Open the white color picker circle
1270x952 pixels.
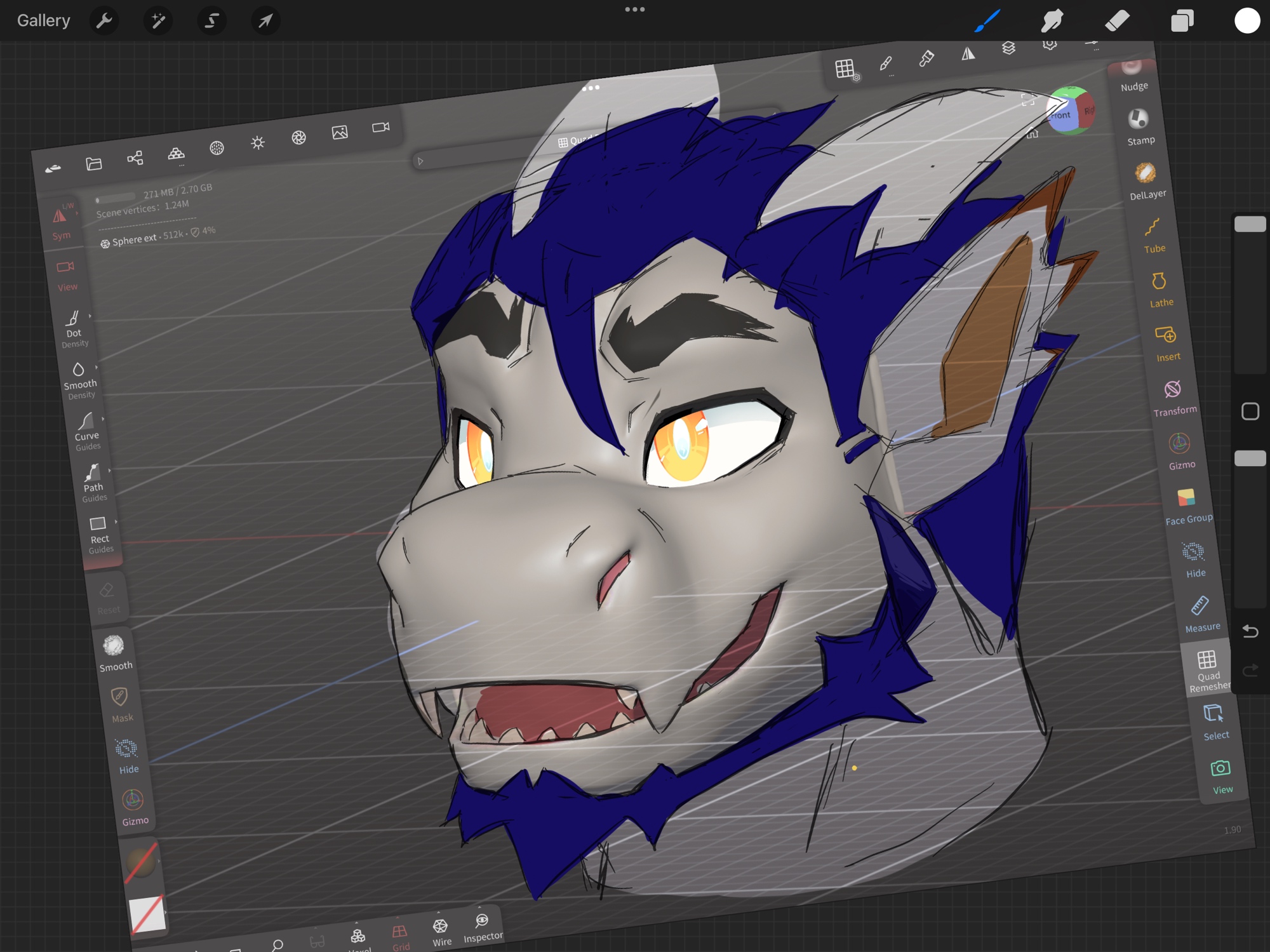tap(1247, 21)
